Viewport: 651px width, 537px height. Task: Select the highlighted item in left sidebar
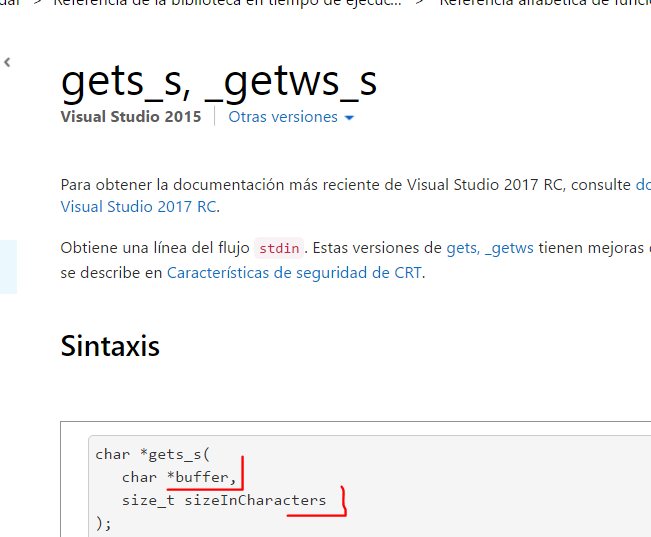point(8,267)
